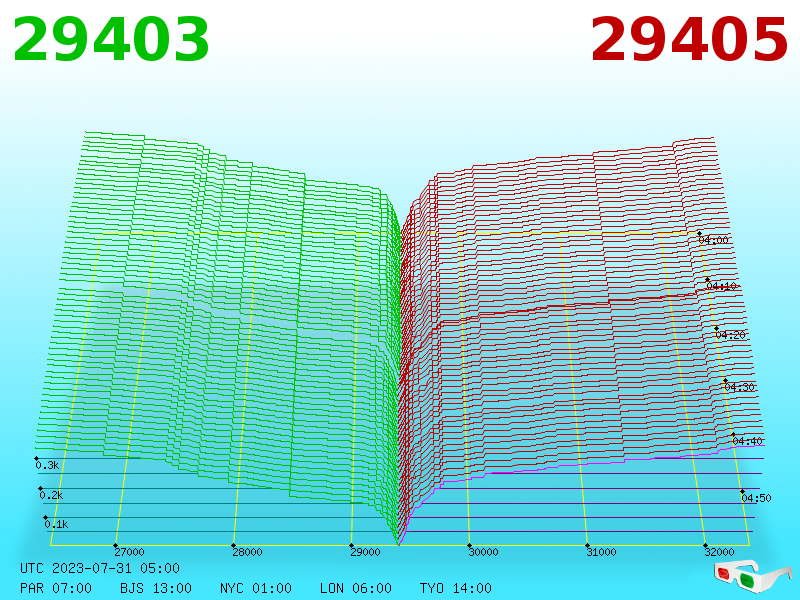Viewport: 800px width, 600px height.
Task: Click the 28000 price axis label
Action: tap(247, 552)
